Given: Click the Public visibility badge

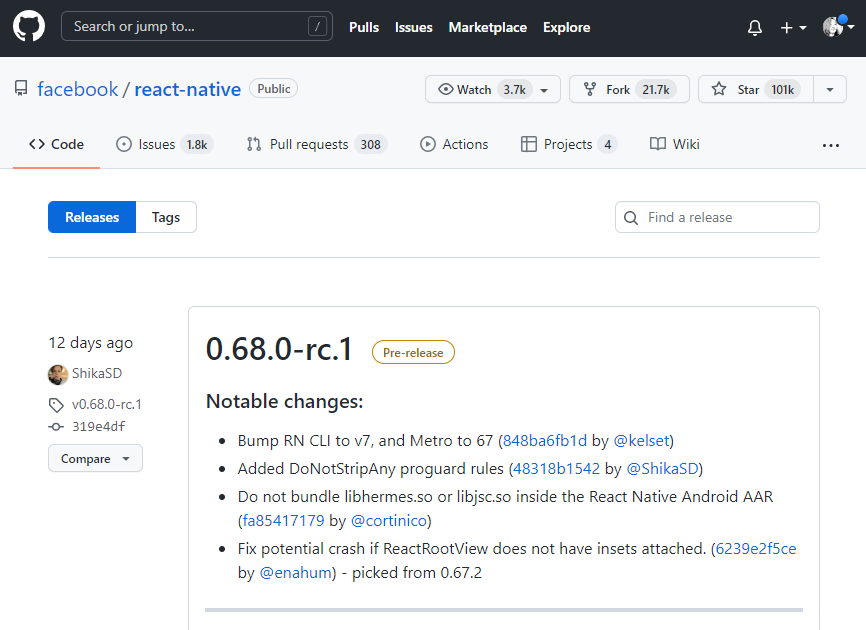Looking at the screenshot, I should coord(273,88).
